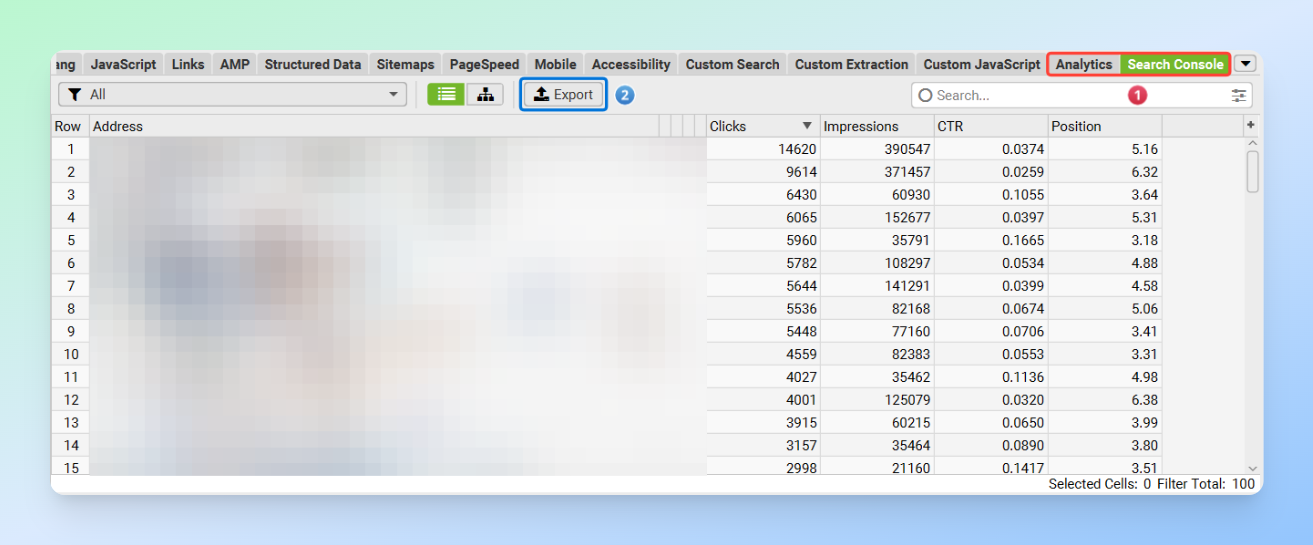
Task: Open search filter options sliders icon
Action: [1239, 95]
